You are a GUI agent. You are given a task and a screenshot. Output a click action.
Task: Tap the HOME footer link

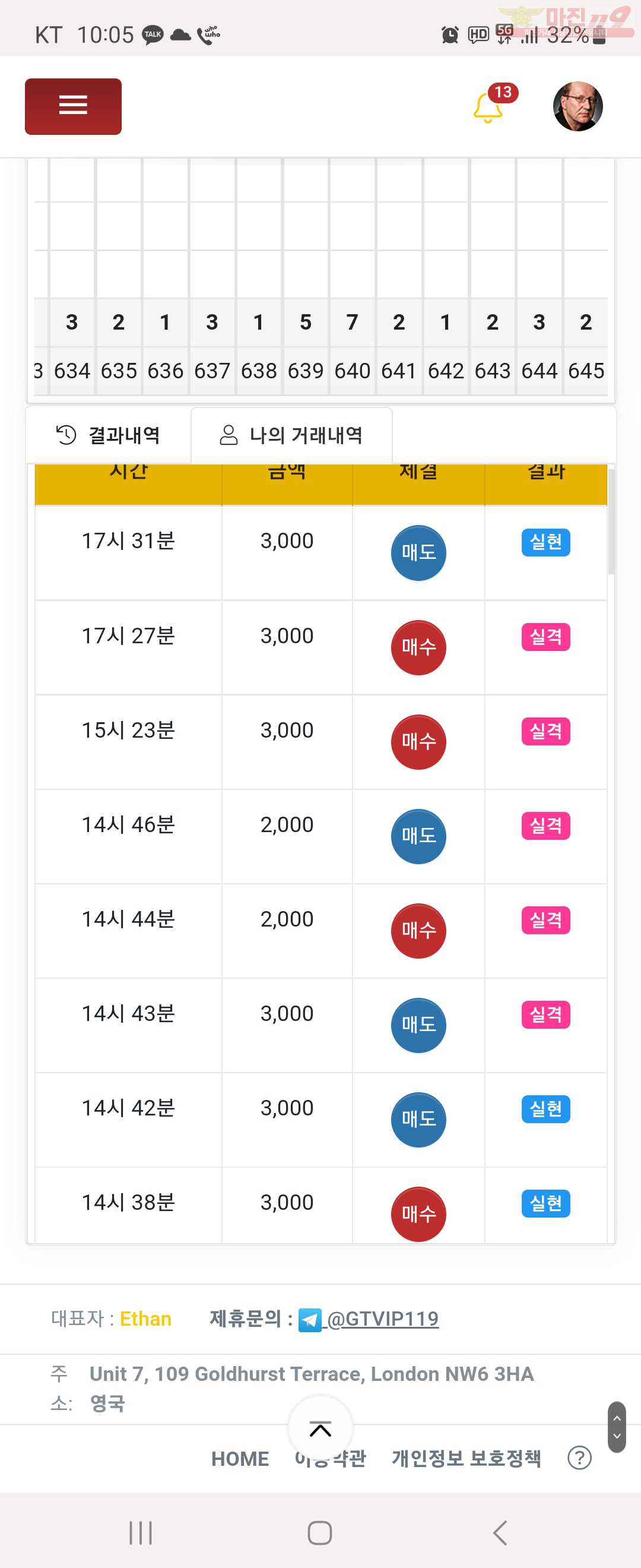(240, 1459)
